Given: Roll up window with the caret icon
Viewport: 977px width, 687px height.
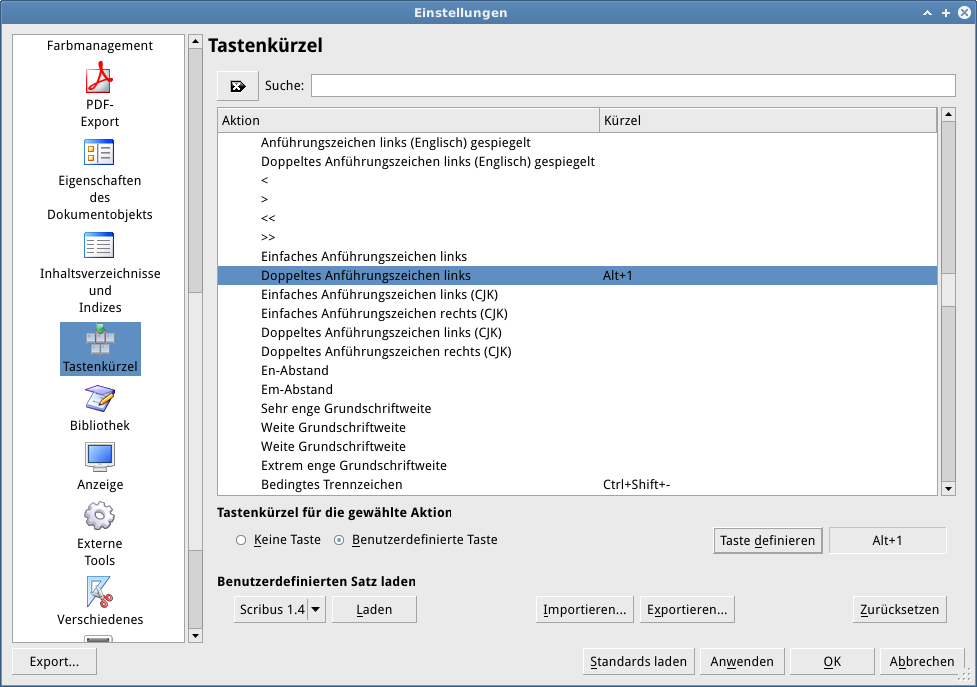Looking at the screenshot, I should 928,12.
